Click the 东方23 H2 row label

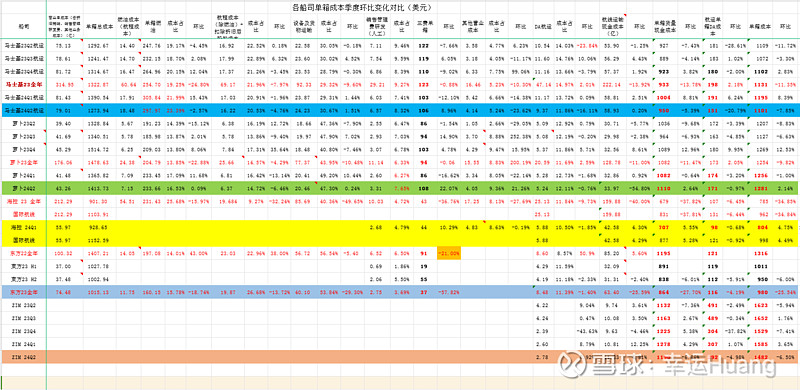pyautogui.click(x=23, y=279)
